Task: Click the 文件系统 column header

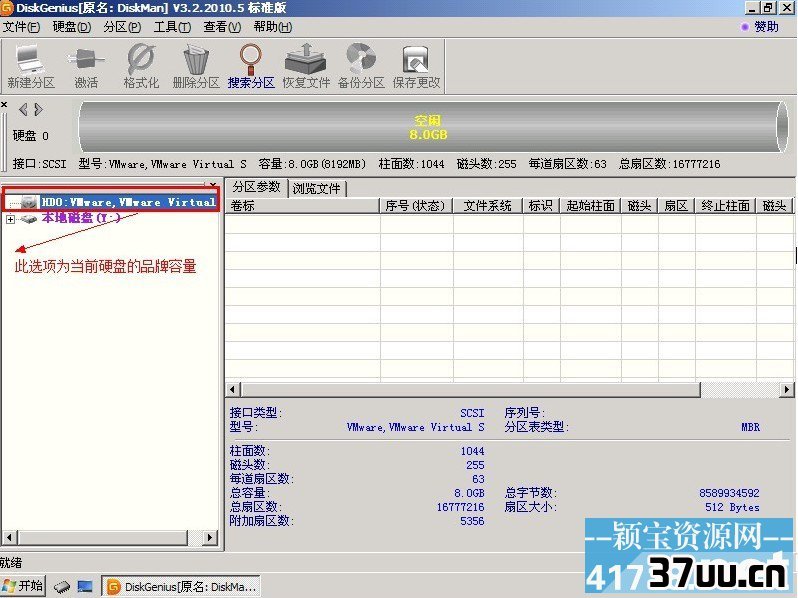Action: 488,206
